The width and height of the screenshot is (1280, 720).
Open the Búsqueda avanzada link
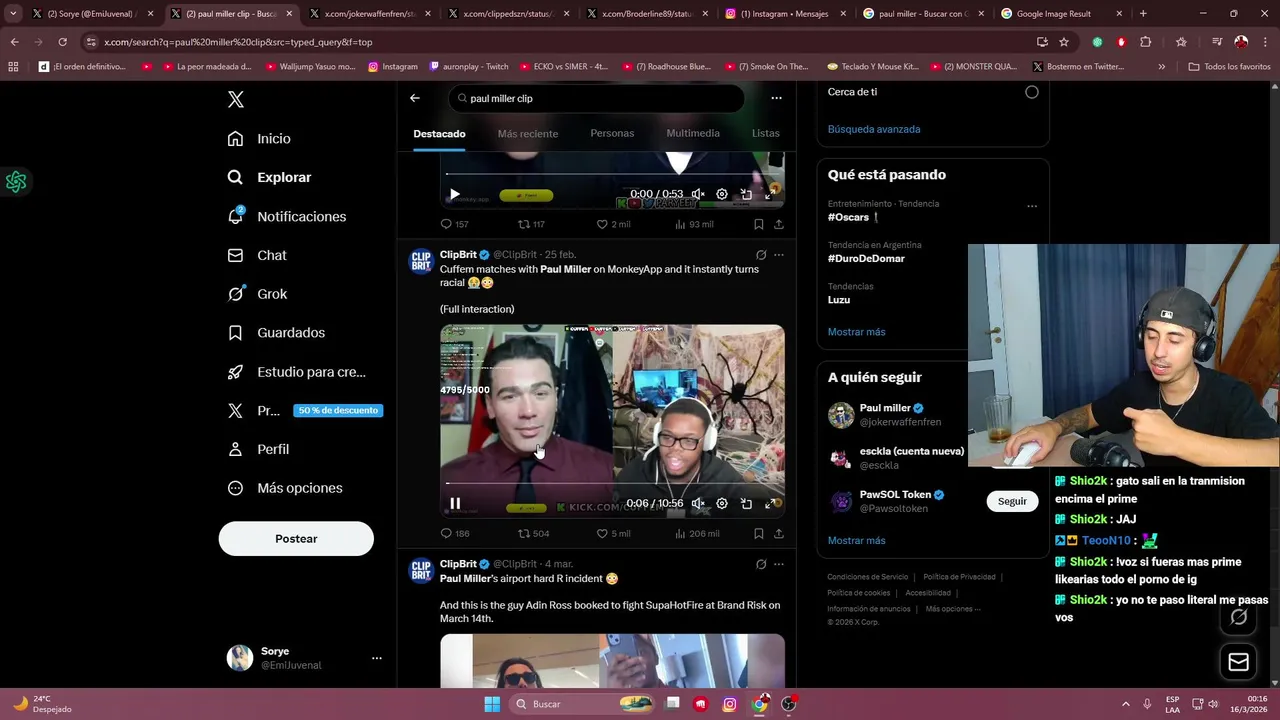tap(874, 129)
